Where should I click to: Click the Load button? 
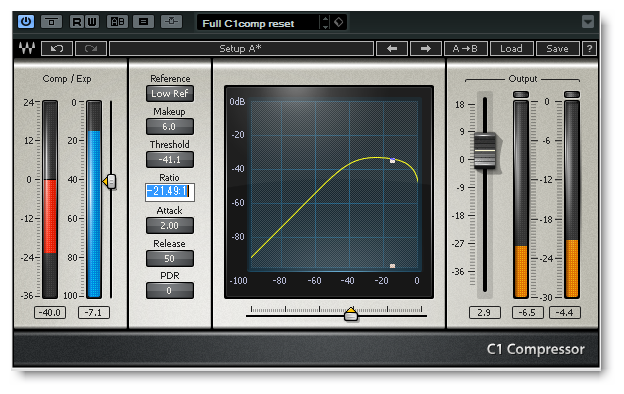click(511, 49)
